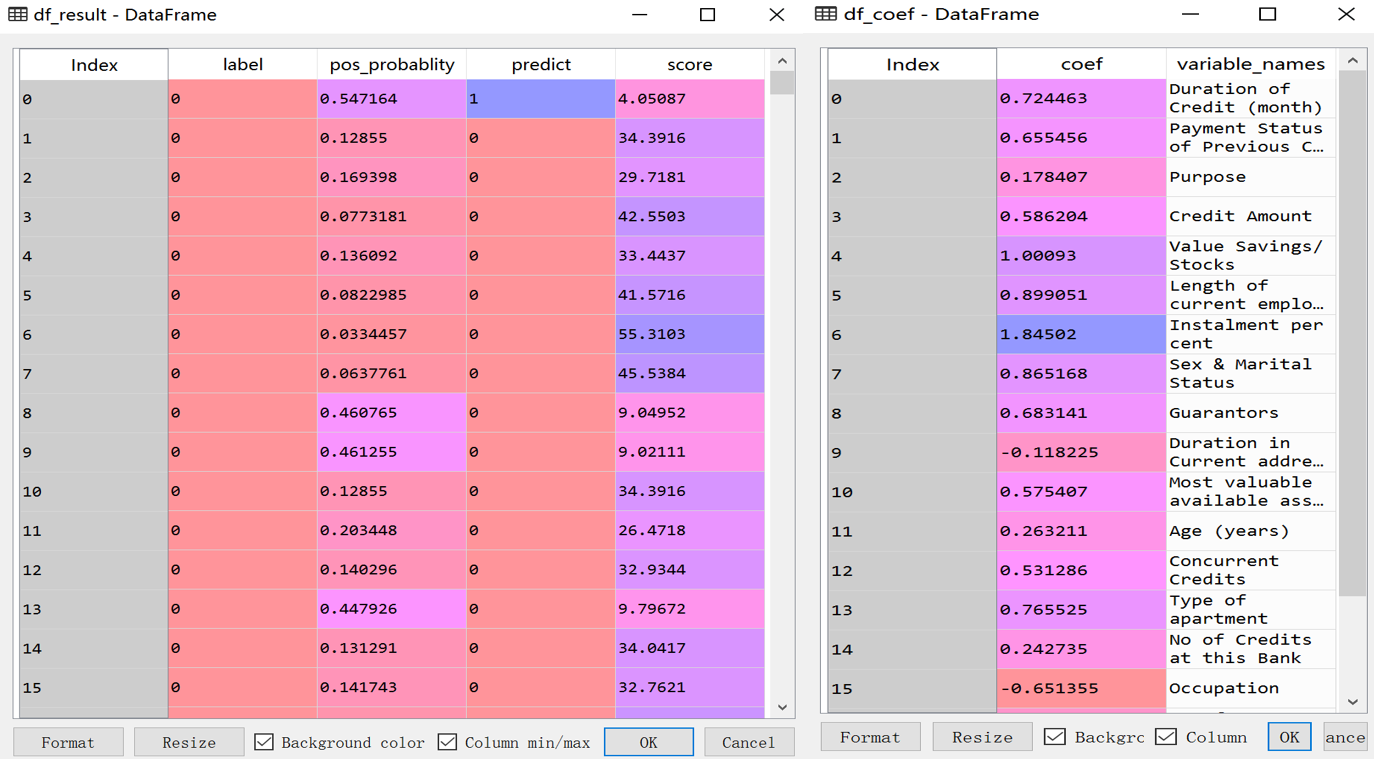The height and width of the screenshot is (759, 1374).
Task: Select row index 6 in df_coef
Action: point(912,334)
